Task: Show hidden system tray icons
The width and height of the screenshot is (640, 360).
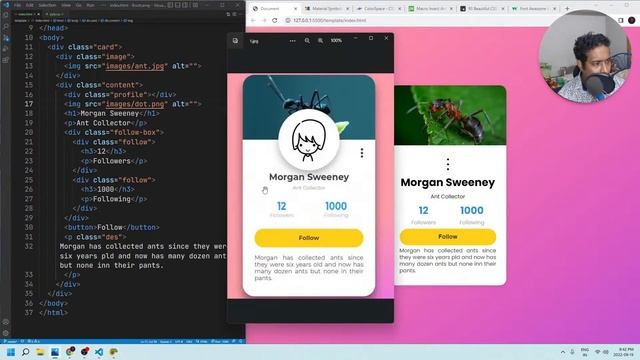Action: point(563,352)
